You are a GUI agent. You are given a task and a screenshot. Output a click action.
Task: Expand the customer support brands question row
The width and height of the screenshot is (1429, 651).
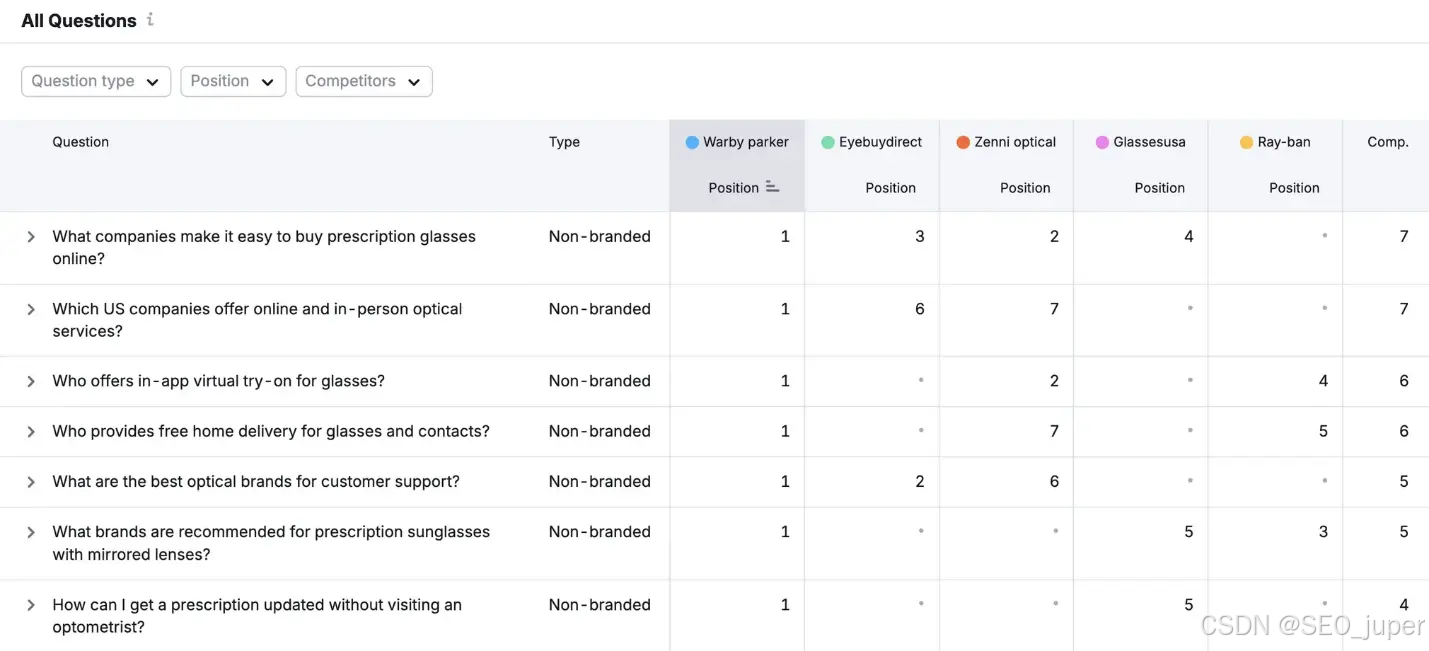click(x=31, y=482)
